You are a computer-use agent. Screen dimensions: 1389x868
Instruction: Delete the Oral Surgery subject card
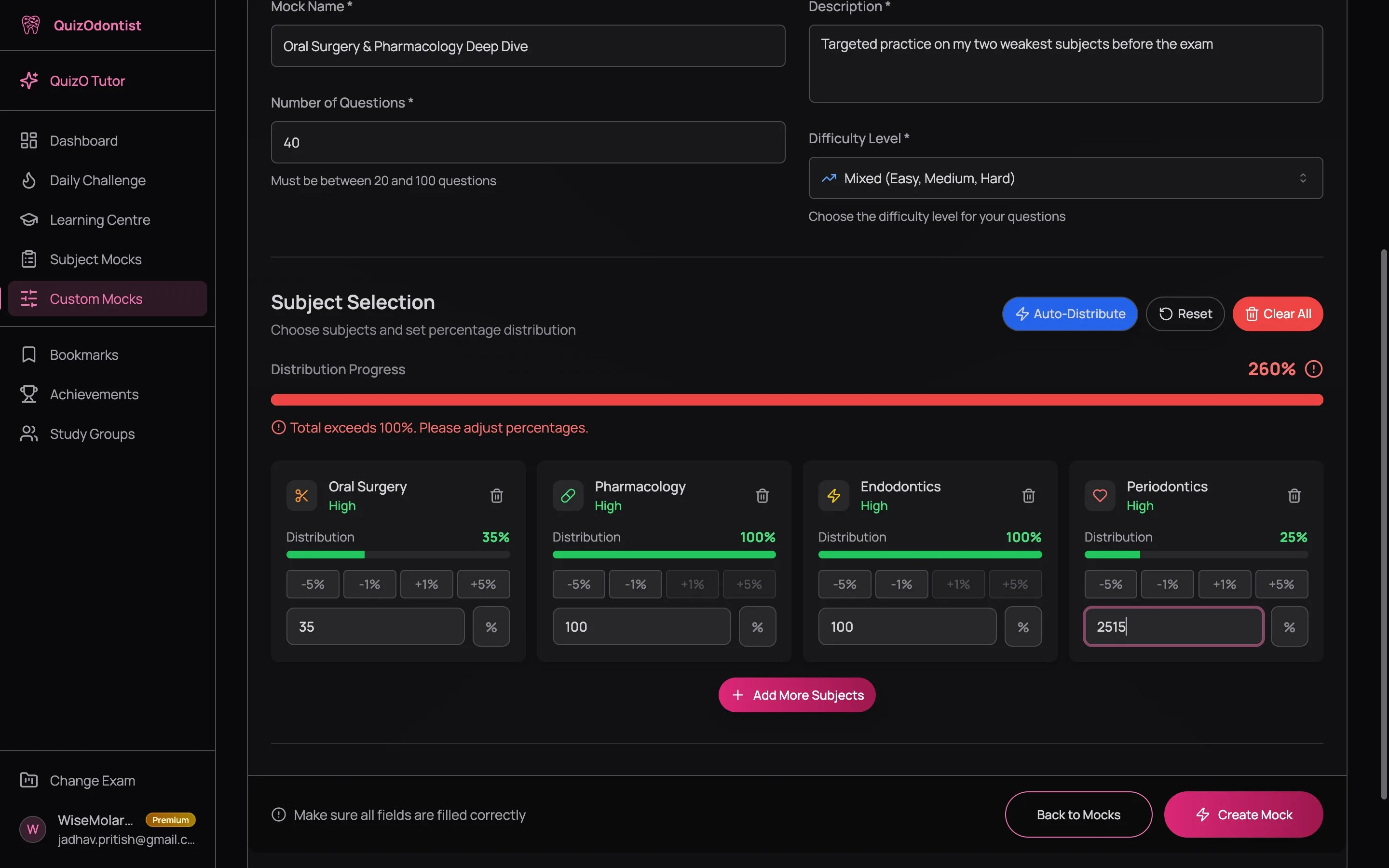(496, 495)
